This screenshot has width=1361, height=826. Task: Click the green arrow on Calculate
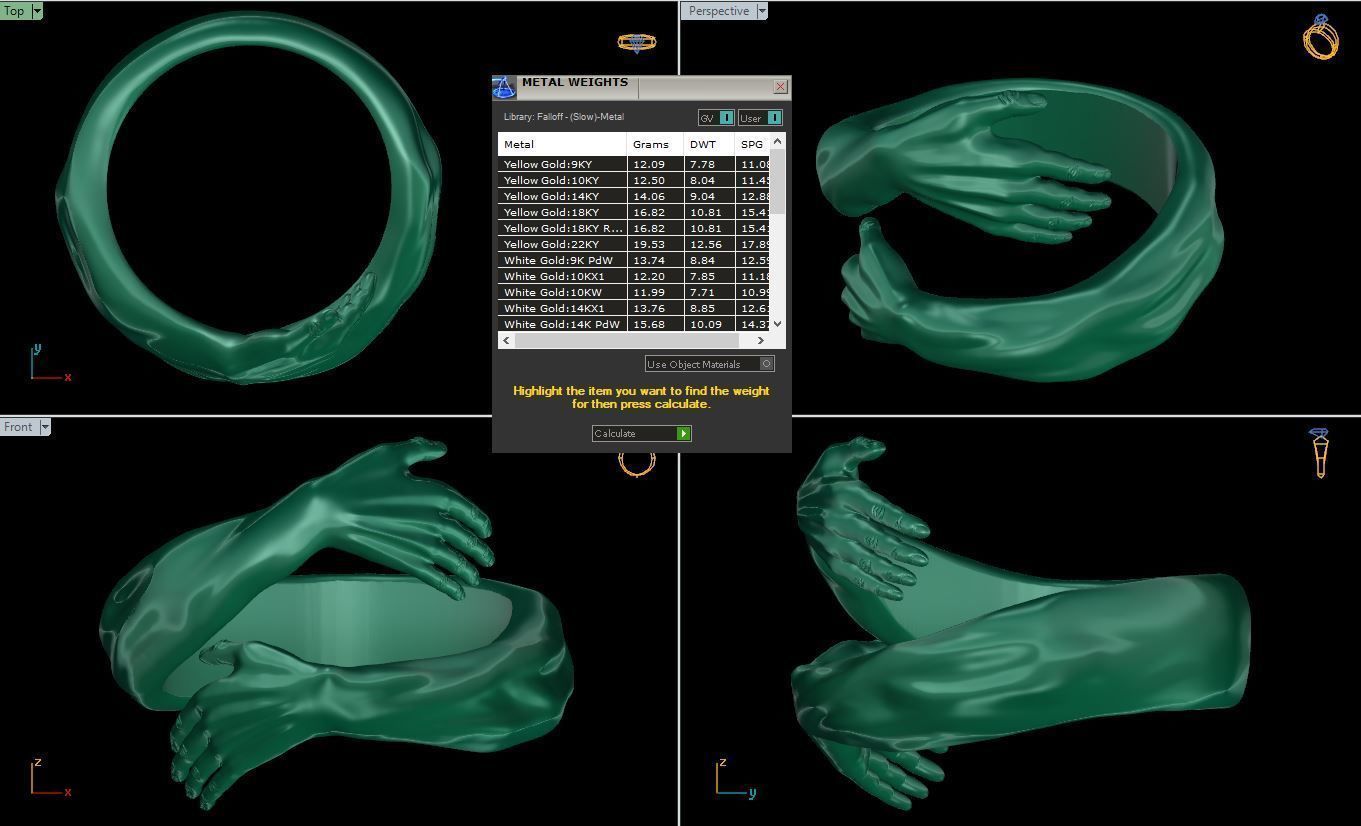(683, 433)
